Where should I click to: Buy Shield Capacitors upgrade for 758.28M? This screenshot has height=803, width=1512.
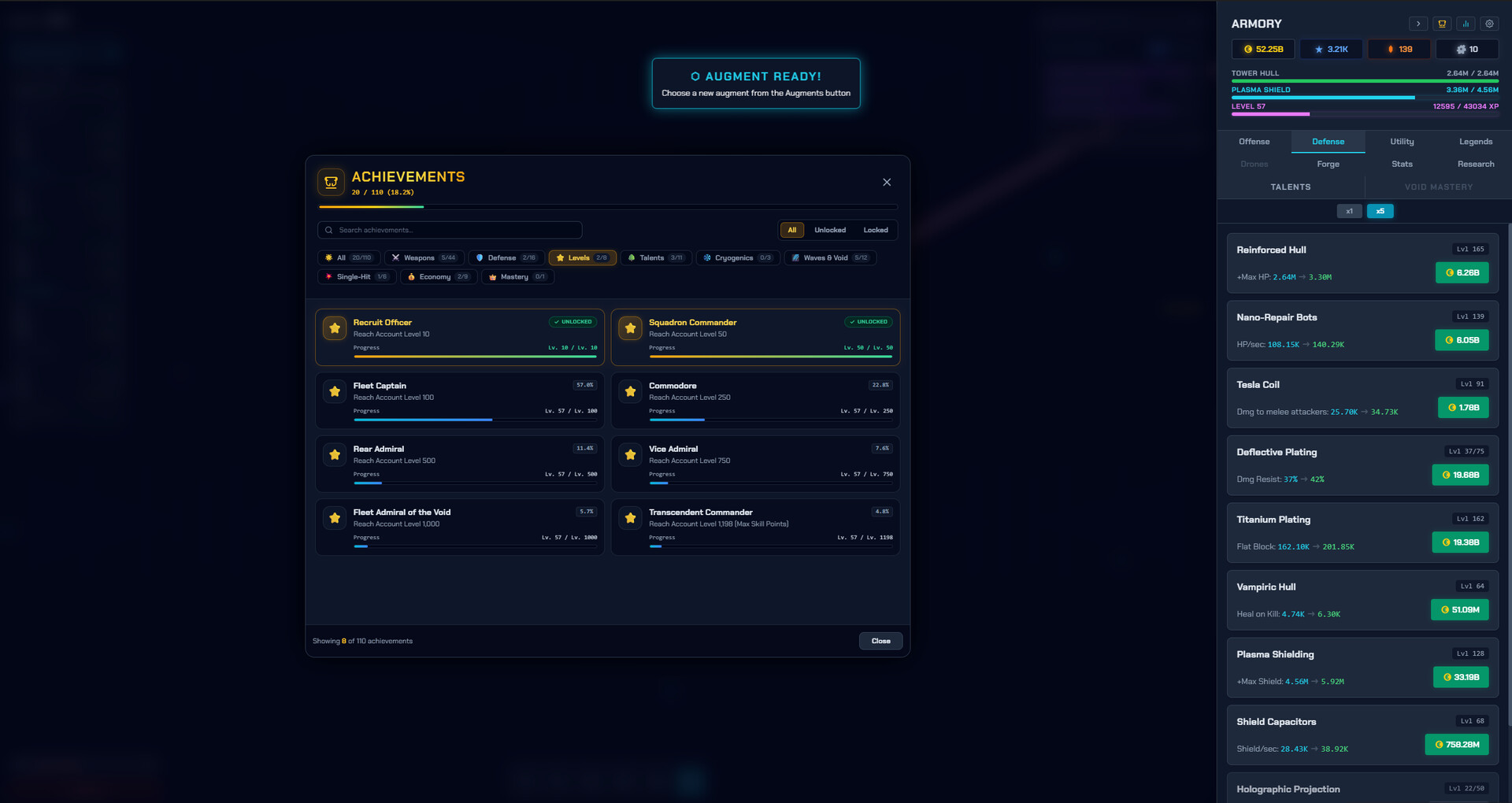tap(1457, 744)
